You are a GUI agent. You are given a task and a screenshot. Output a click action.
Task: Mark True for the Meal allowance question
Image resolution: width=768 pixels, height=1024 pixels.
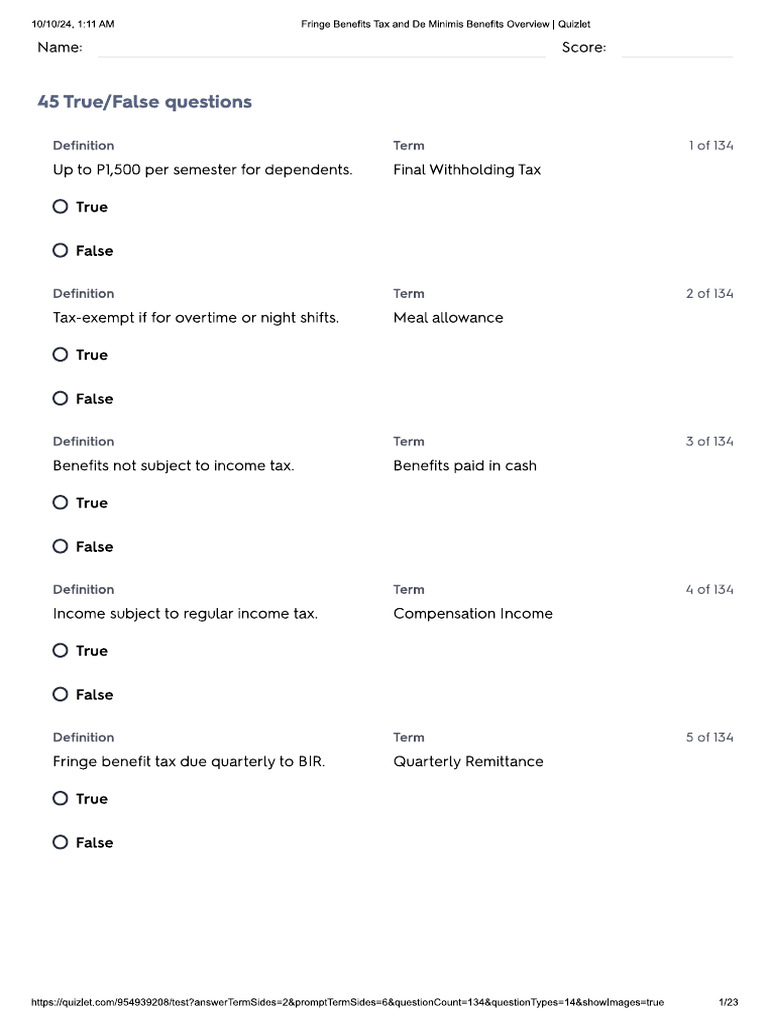pyautogui.click(x=61, y=355)
